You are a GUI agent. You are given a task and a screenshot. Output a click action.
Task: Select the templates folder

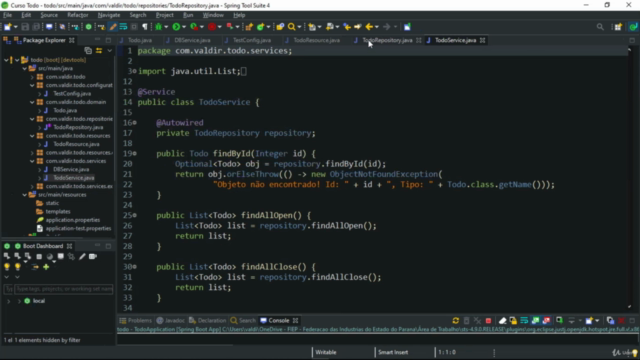(x=58, y=211)
